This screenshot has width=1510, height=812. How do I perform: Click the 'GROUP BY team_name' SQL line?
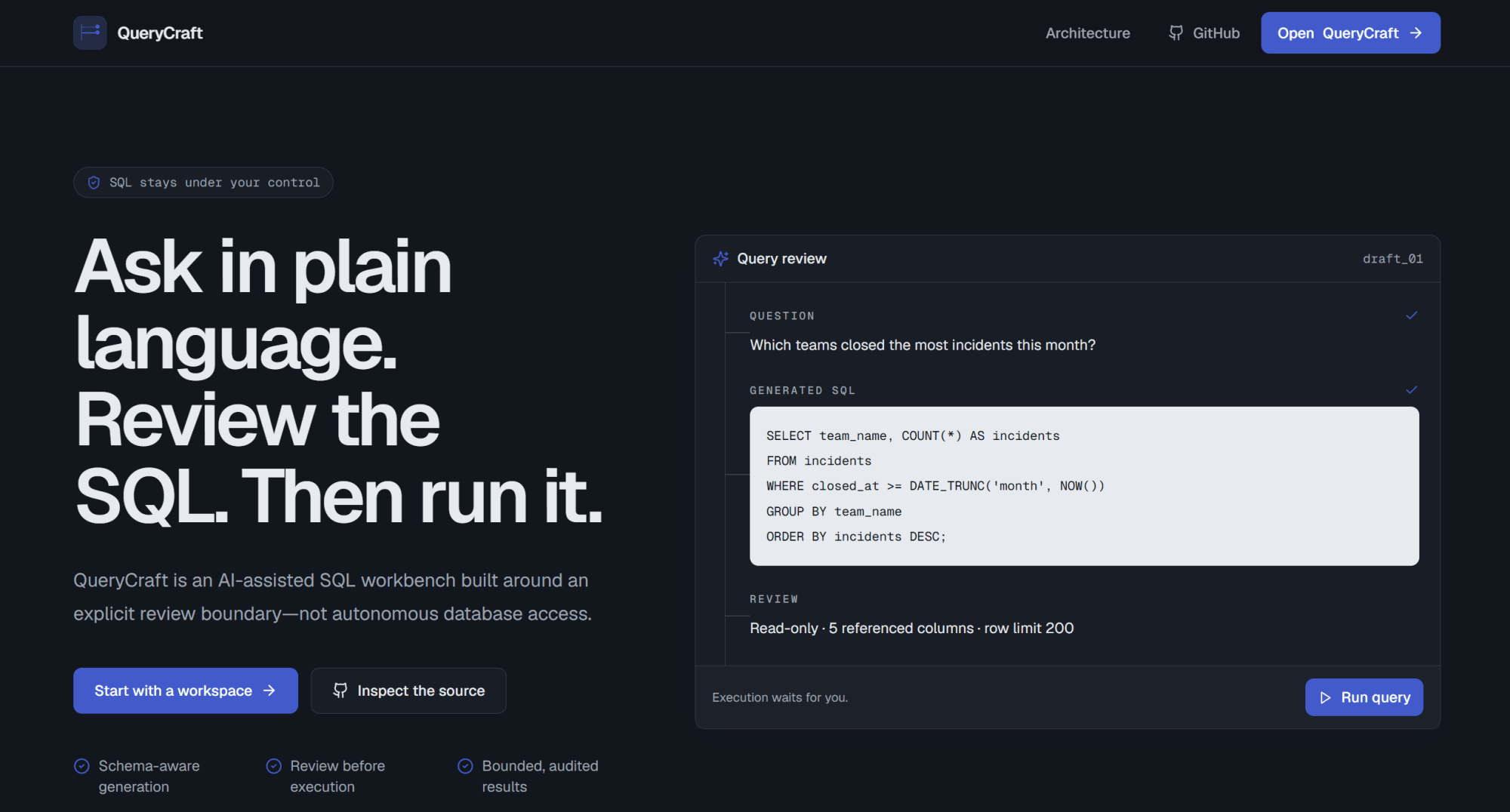point(834,512)
